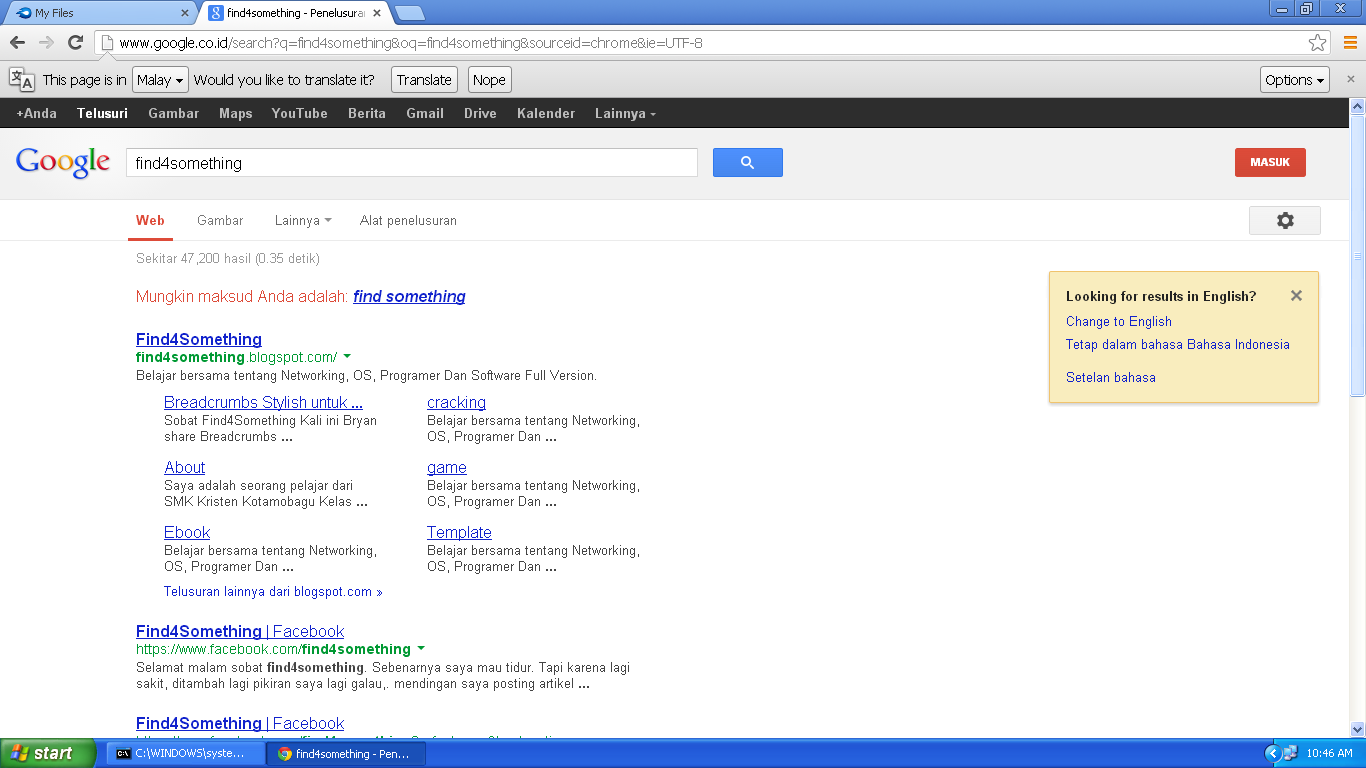Screen dimensions: 1366x768
Task: Click the network tray icon
Action: coord(1290,754)
